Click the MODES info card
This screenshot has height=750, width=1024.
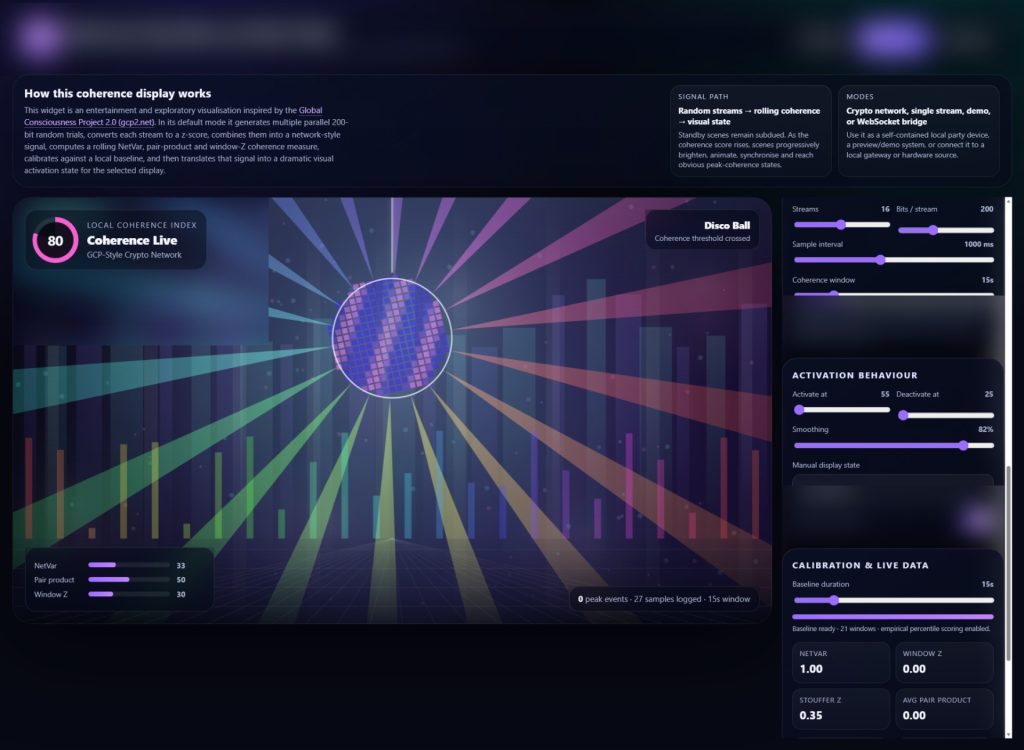918,131
